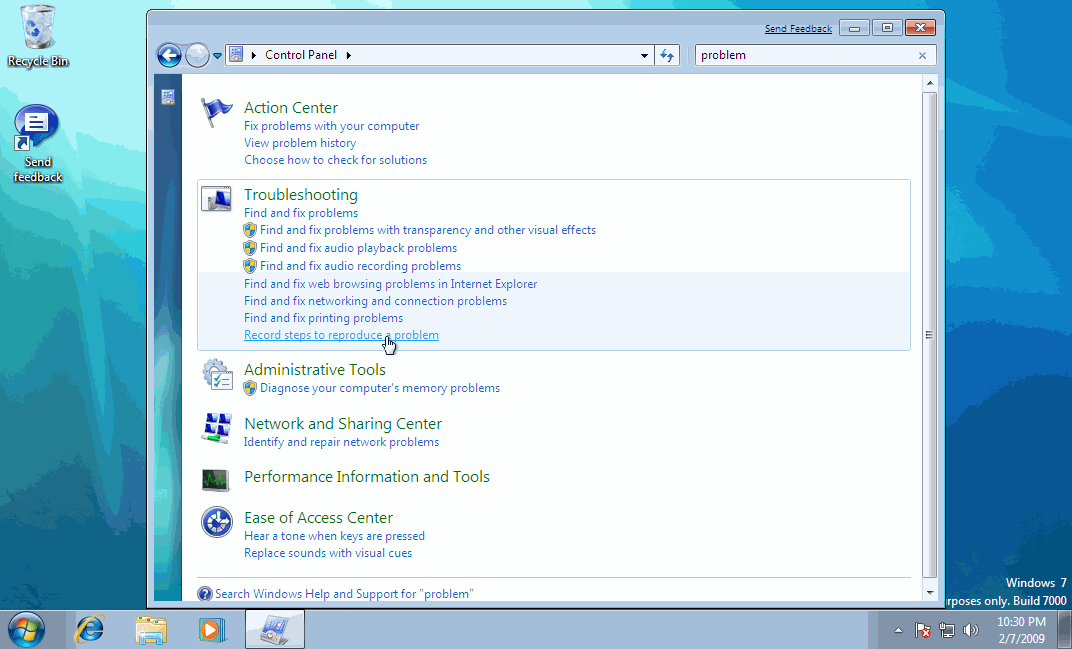Click the Network and Sharing Center icon
Image resolution: width=1072 pixels, height=649 pixels.
217,428
